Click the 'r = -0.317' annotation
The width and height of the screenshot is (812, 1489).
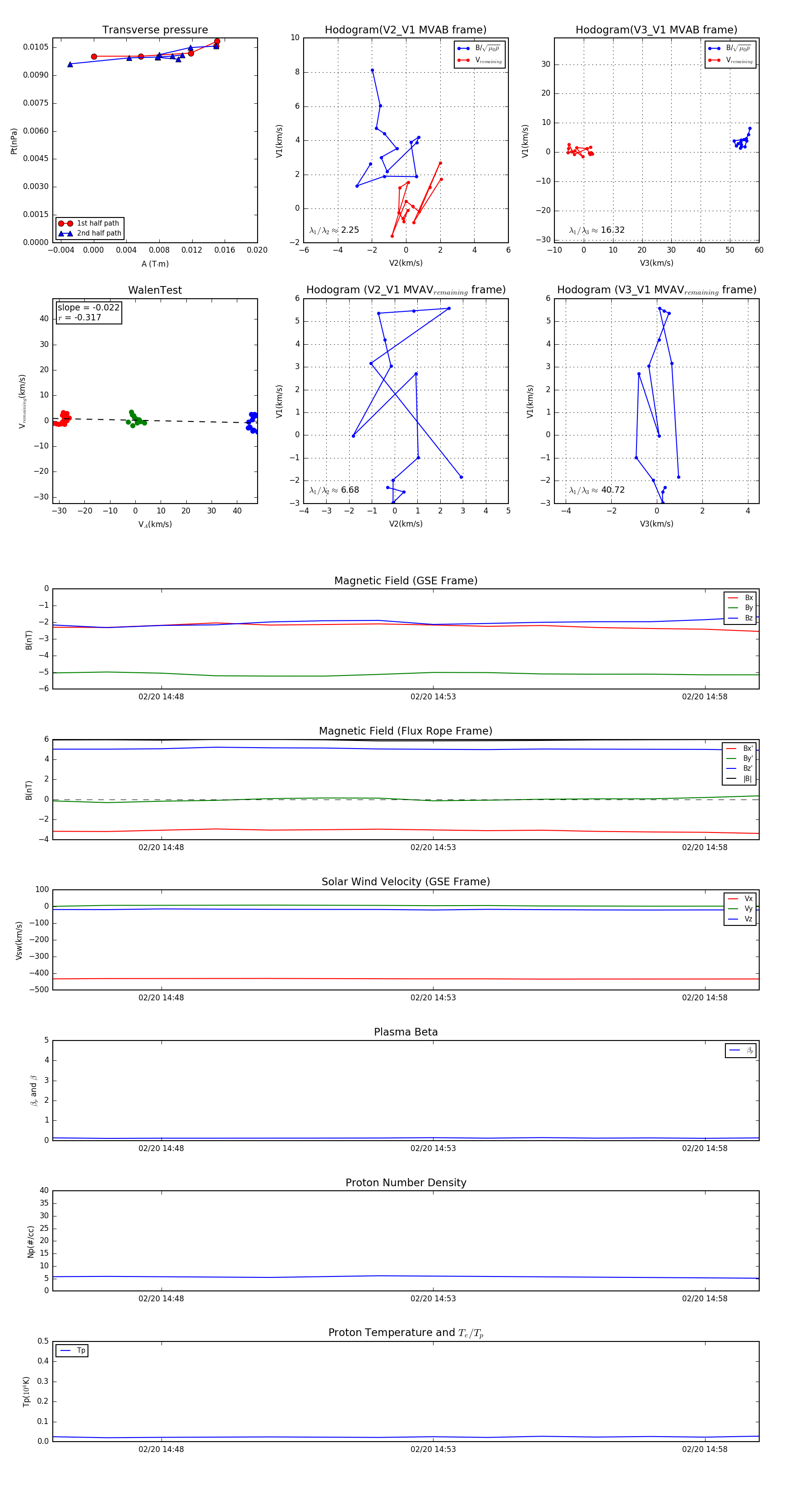80,317
